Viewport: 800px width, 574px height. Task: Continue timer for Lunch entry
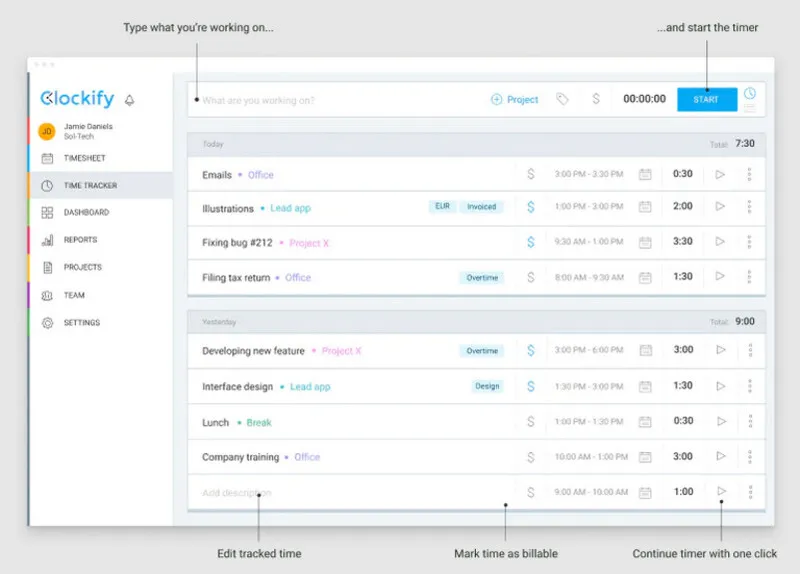click(721, 421)
